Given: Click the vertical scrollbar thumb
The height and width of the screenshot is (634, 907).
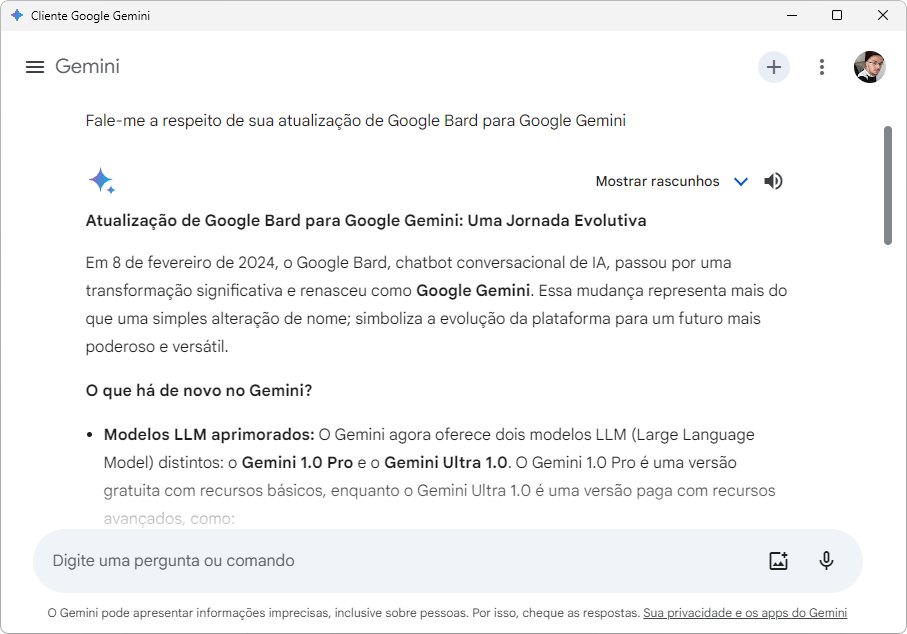Looking at the screenshot, I should click(x=888, y=185).
